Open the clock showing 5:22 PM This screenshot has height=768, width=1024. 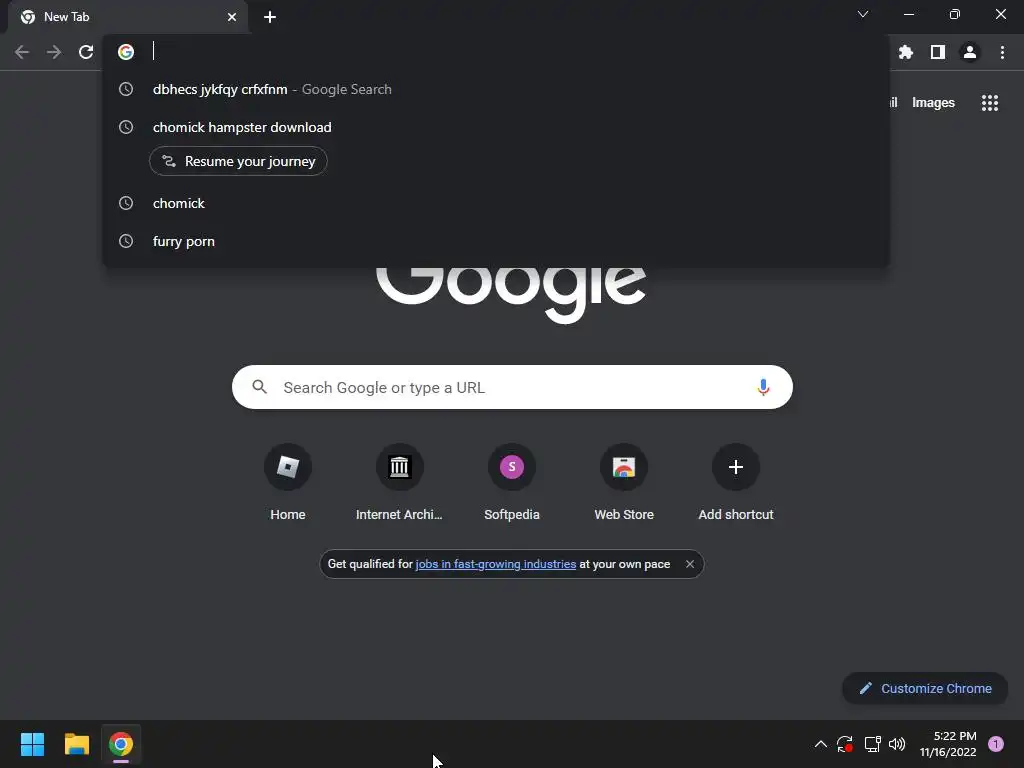click(948, 744)
